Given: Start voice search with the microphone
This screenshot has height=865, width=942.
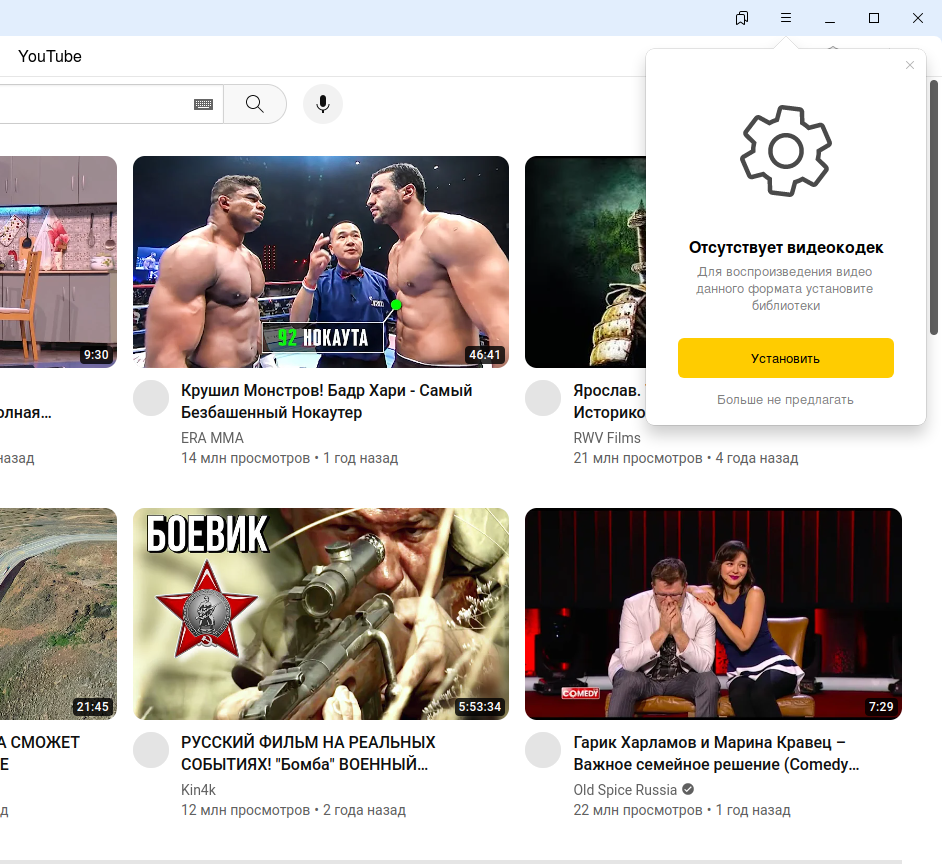Looking at the screenshot, I should pyautogui.click(x=323, y=104).
